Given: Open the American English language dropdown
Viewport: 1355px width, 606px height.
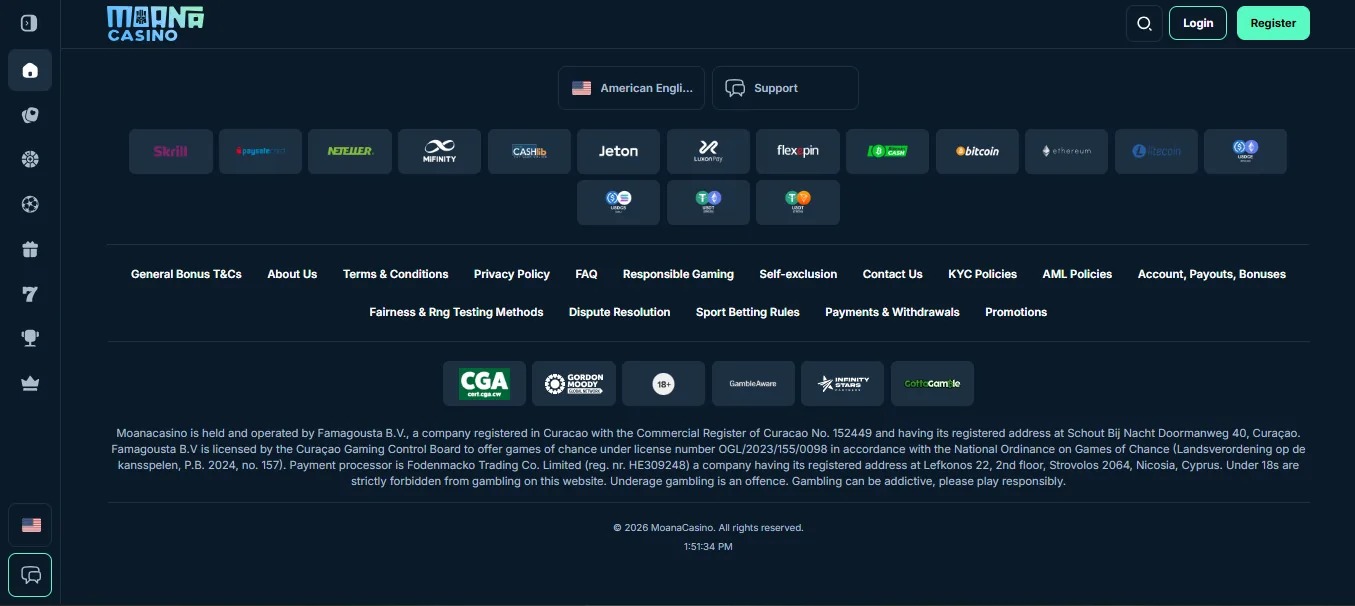Looking at the screenshot, I should click(631, 88).
